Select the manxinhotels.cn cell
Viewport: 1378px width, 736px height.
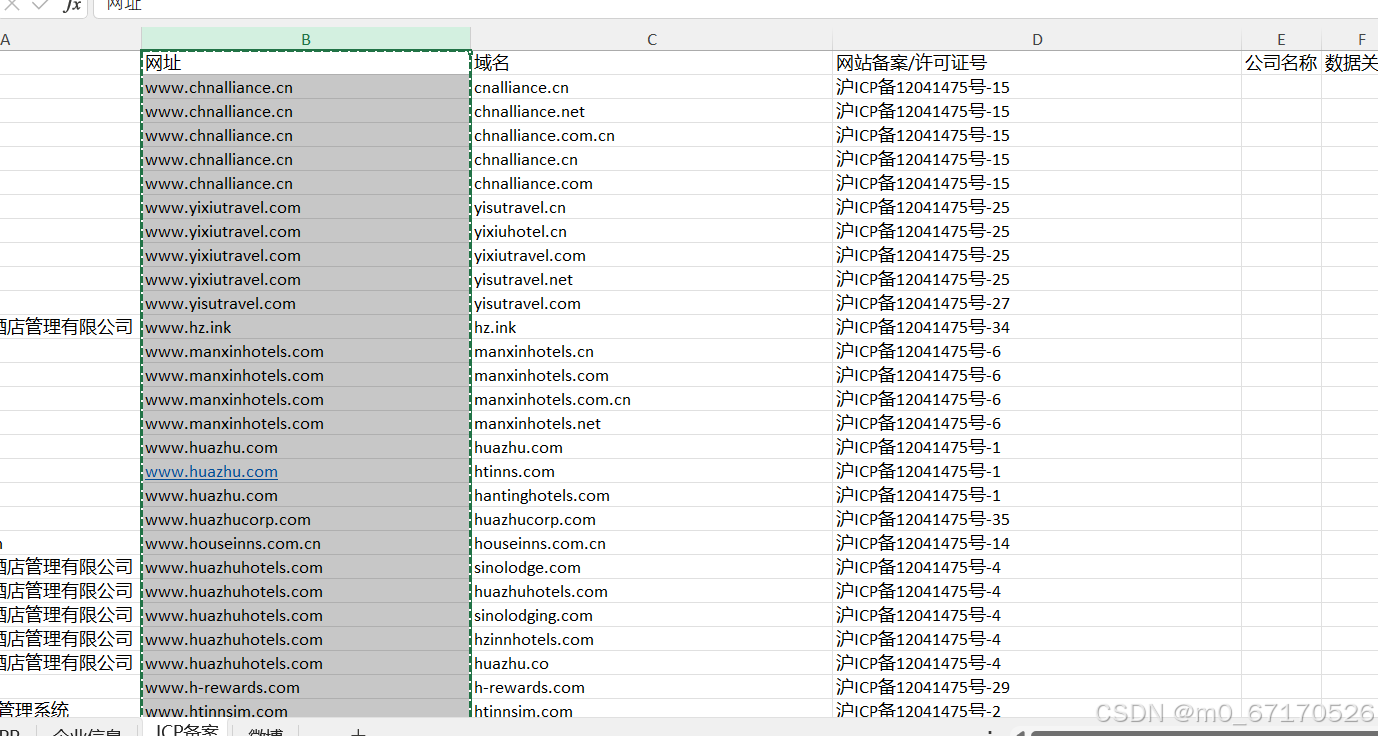click(652, 351)
